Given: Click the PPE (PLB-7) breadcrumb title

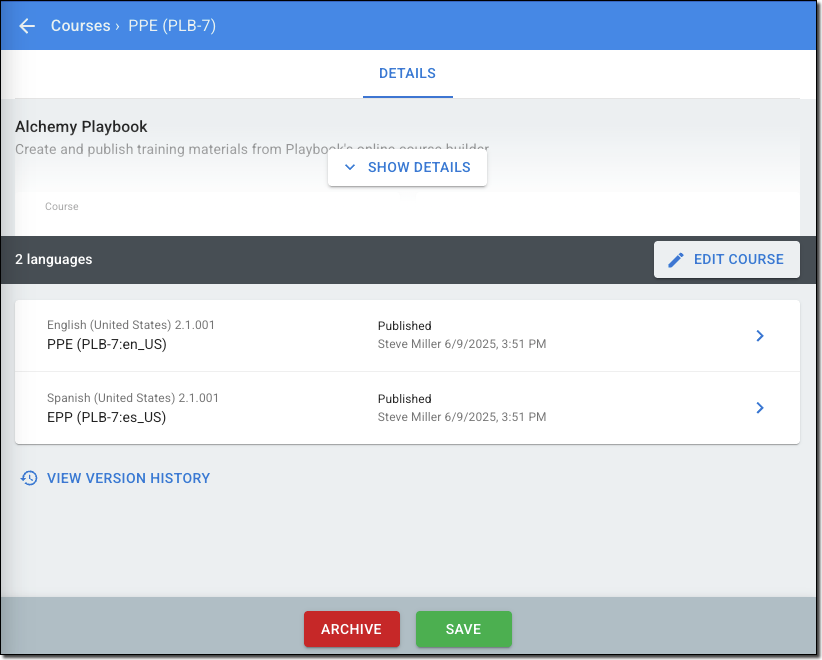Looking at the screenshot, I should (x=172, y=26).
